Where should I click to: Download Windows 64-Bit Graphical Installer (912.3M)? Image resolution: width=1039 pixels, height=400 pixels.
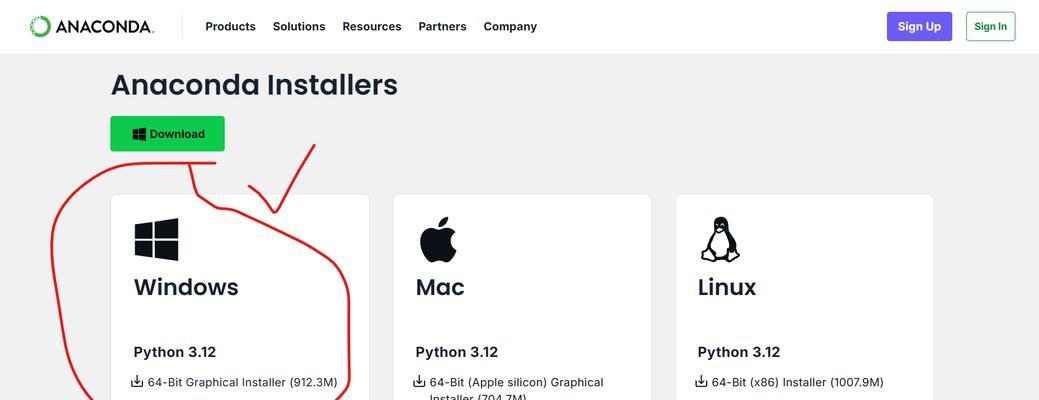243,382
